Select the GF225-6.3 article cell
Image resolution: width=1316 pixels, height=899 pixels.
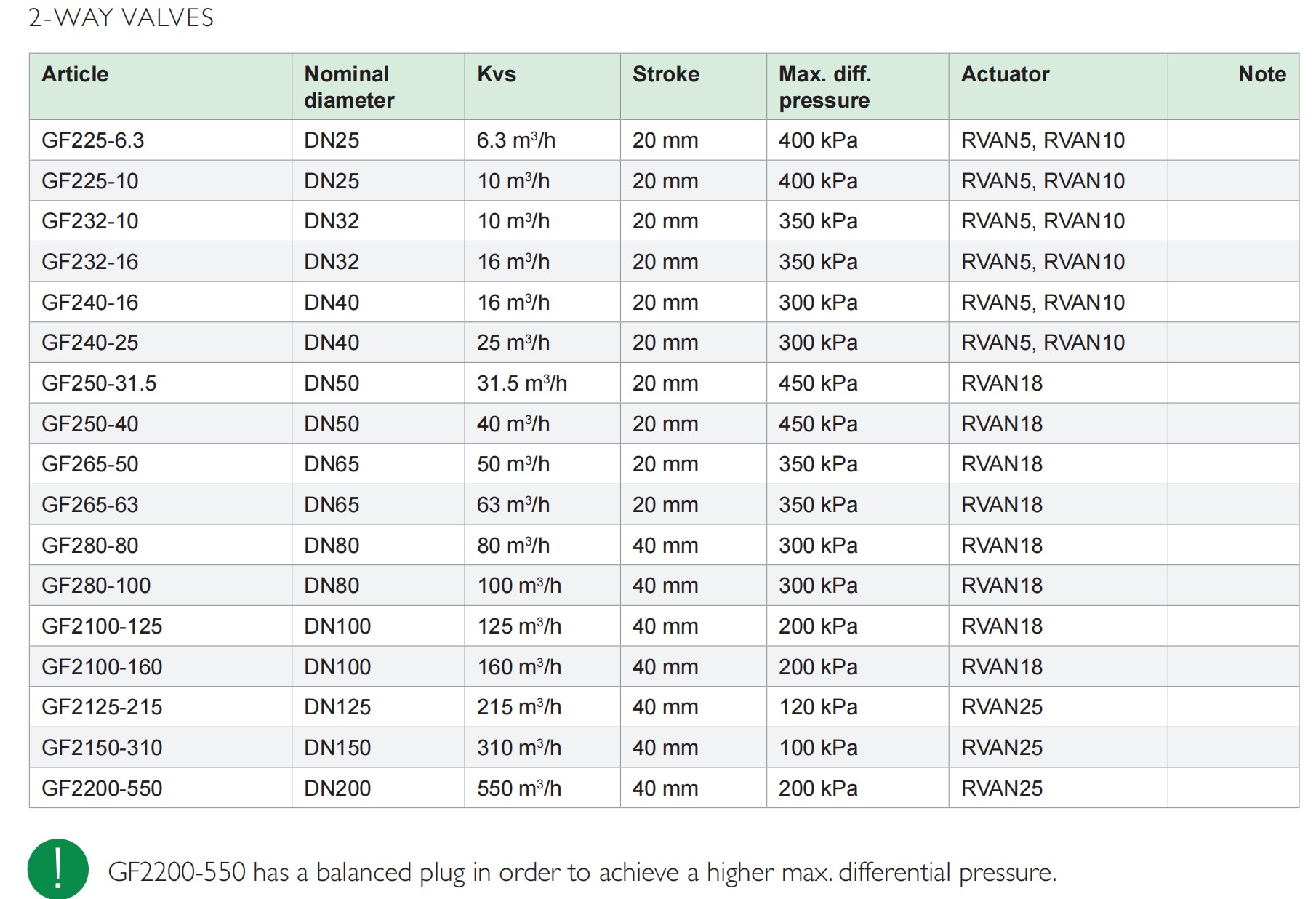93,140
